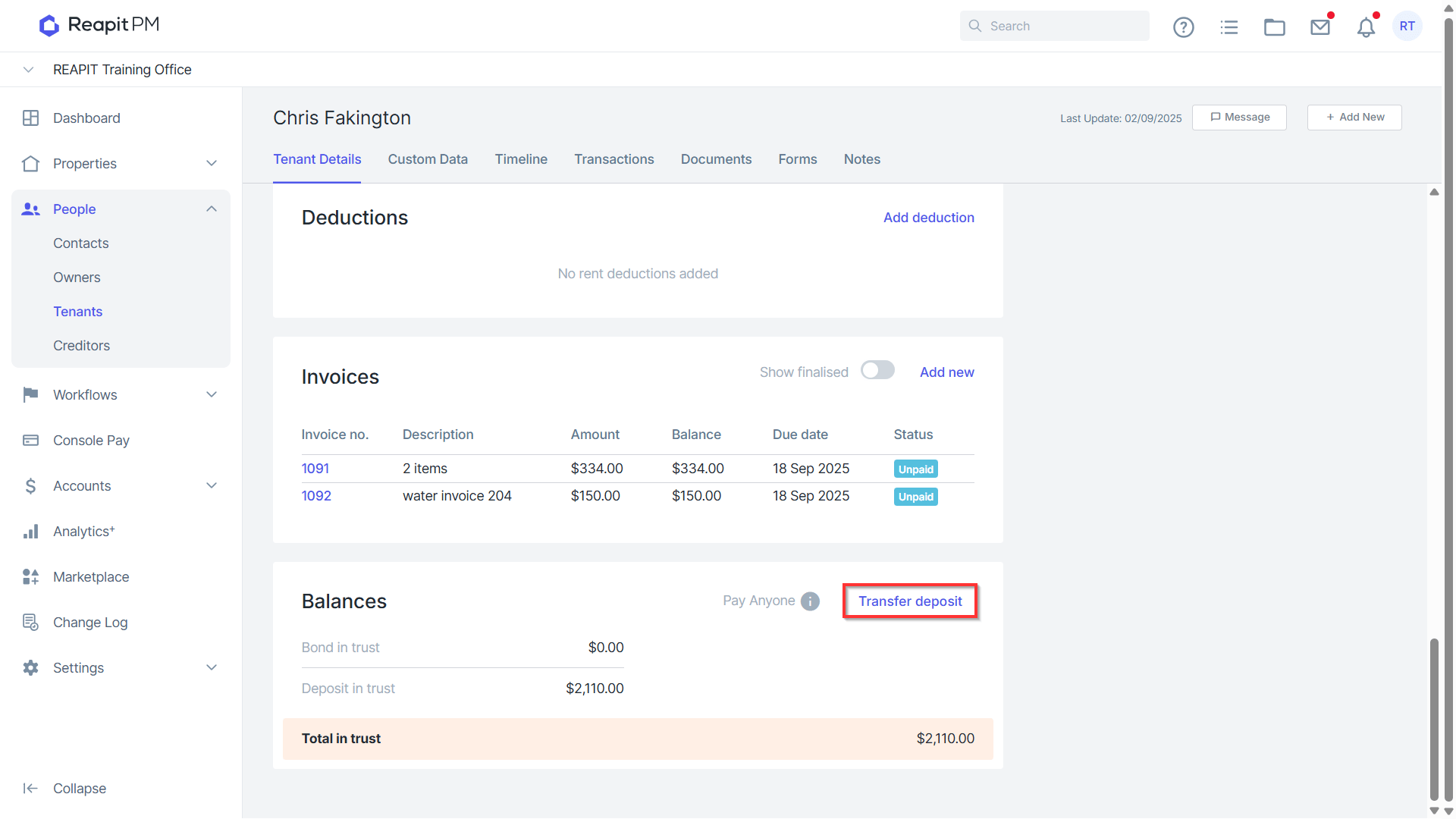Expand the REAPIT Training Office dropdown

pyautogui.click(x=28, y=69)
